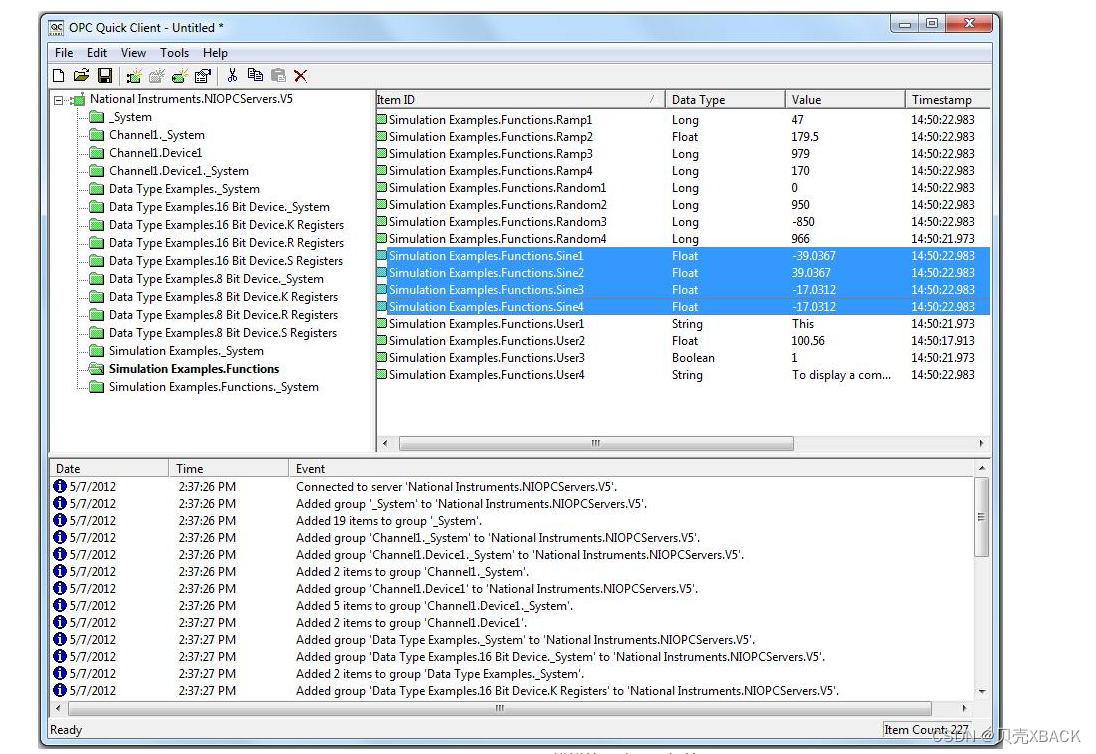Select the Simulation Examples.Functions.User2 item

(x=486, y=341)
